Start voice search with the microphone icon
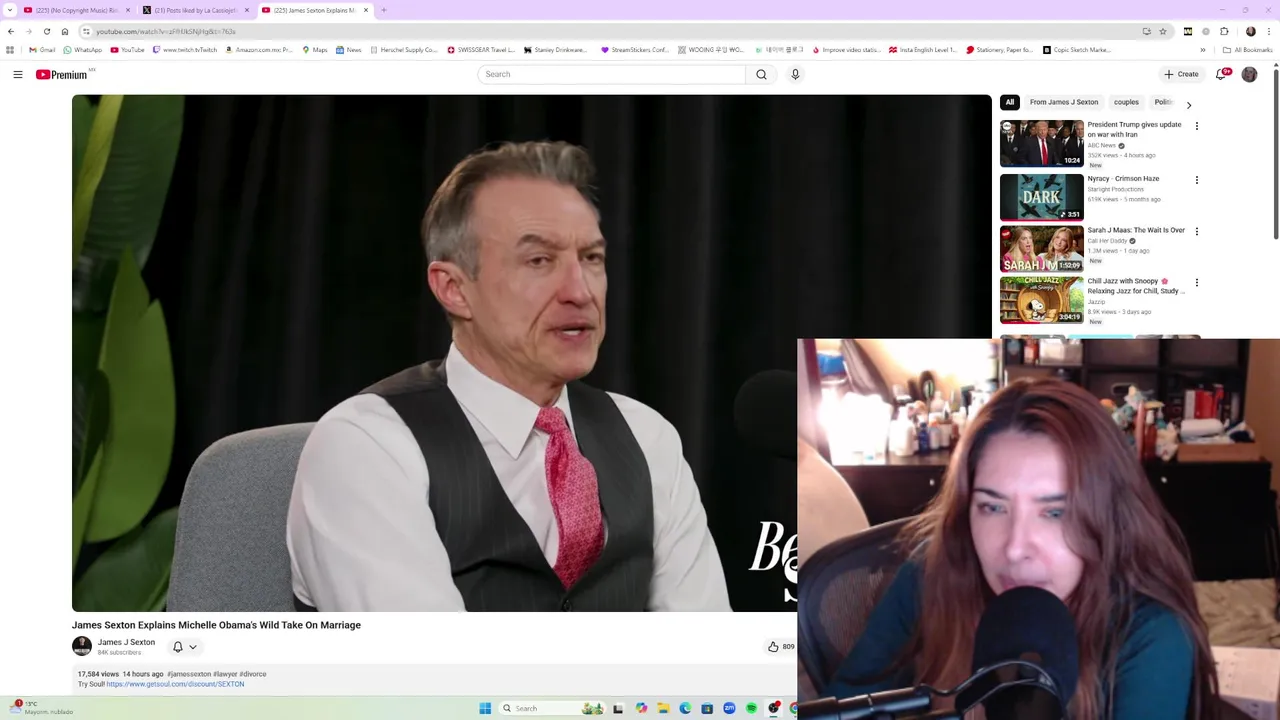 (795, 74)
